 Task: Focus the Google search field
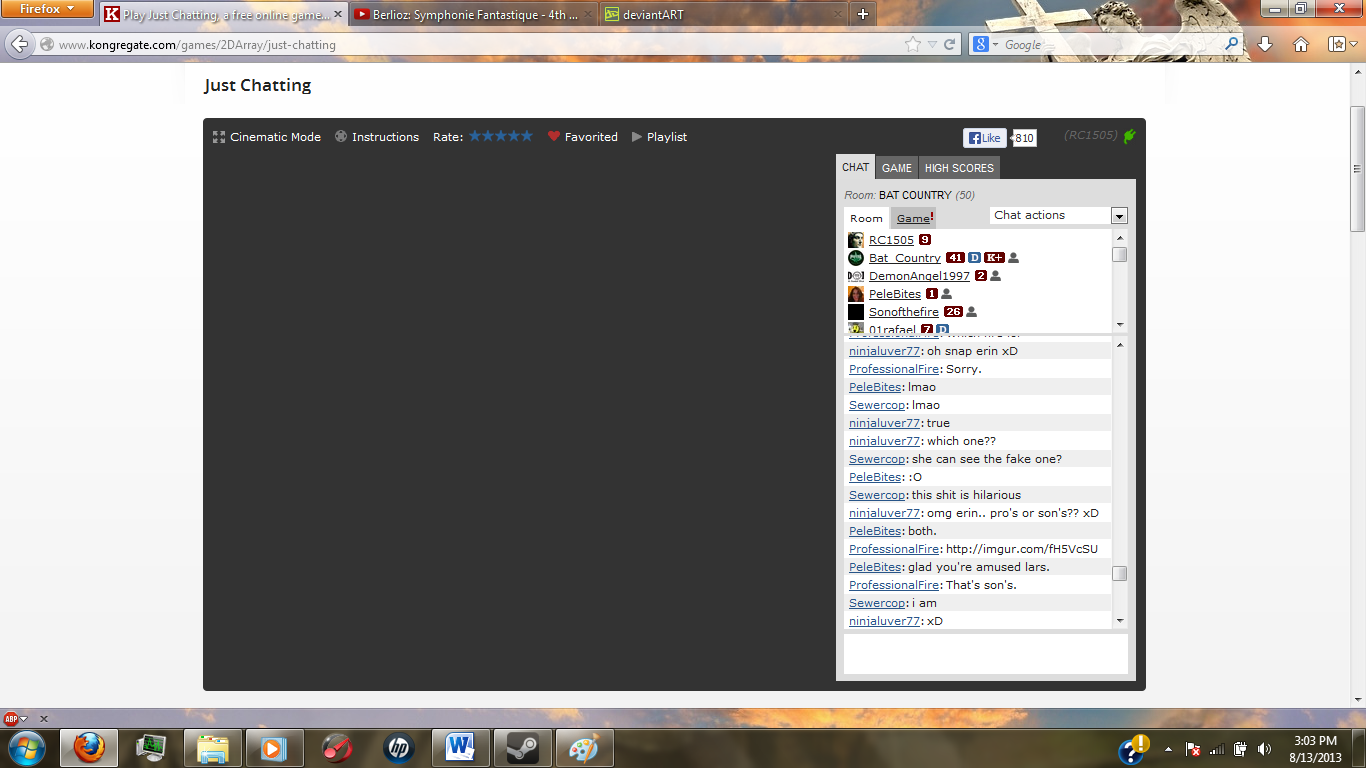pyautogui.click(x=1112, y=44)
